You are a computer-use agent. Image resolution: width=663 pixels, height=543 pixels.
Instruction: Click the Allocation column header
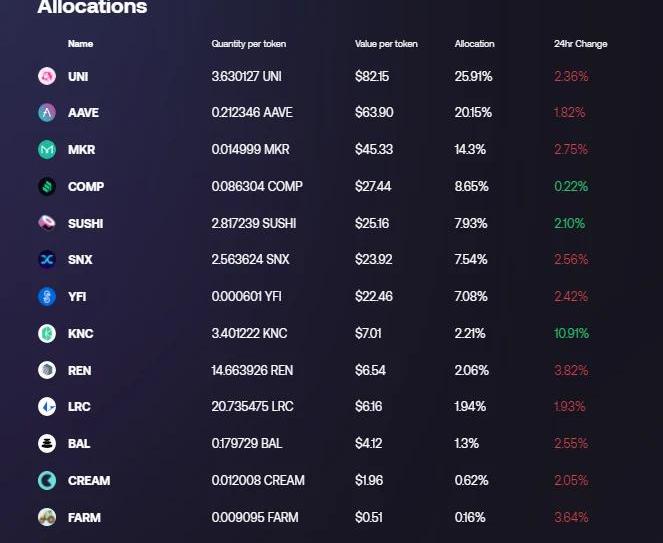(474, 44)
